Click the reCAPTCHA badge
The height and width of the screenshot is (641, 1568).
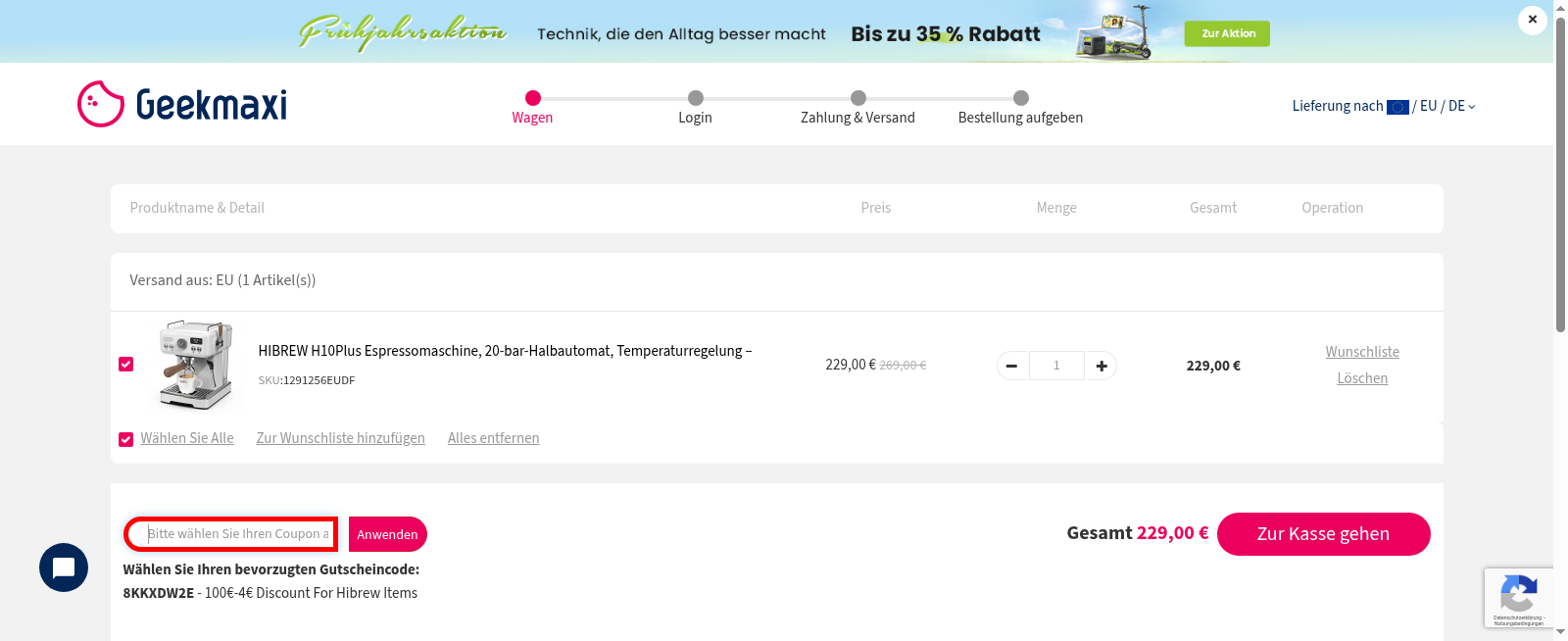pos(1518,597)
